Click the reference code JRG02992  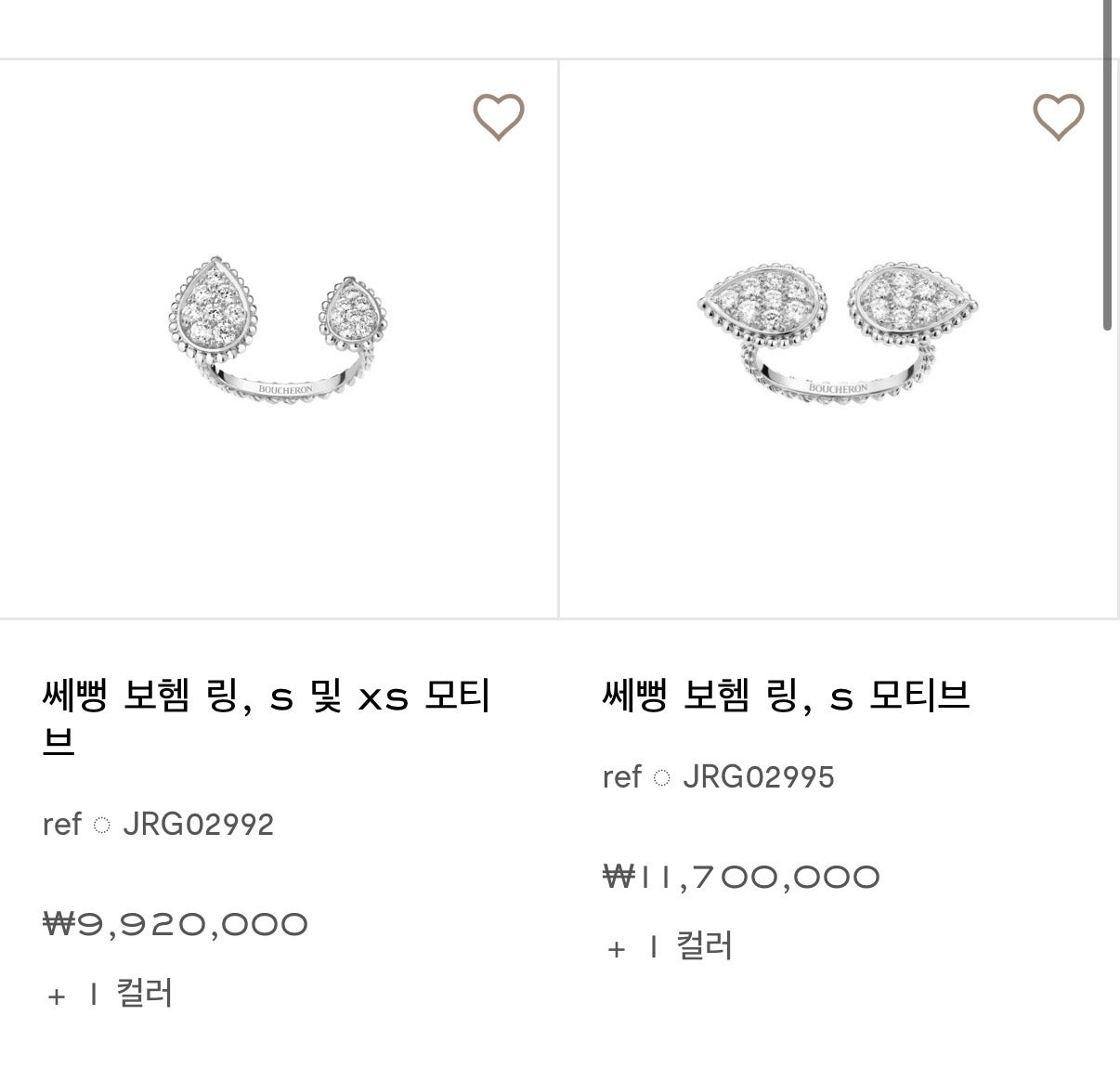tap(199, 825)
